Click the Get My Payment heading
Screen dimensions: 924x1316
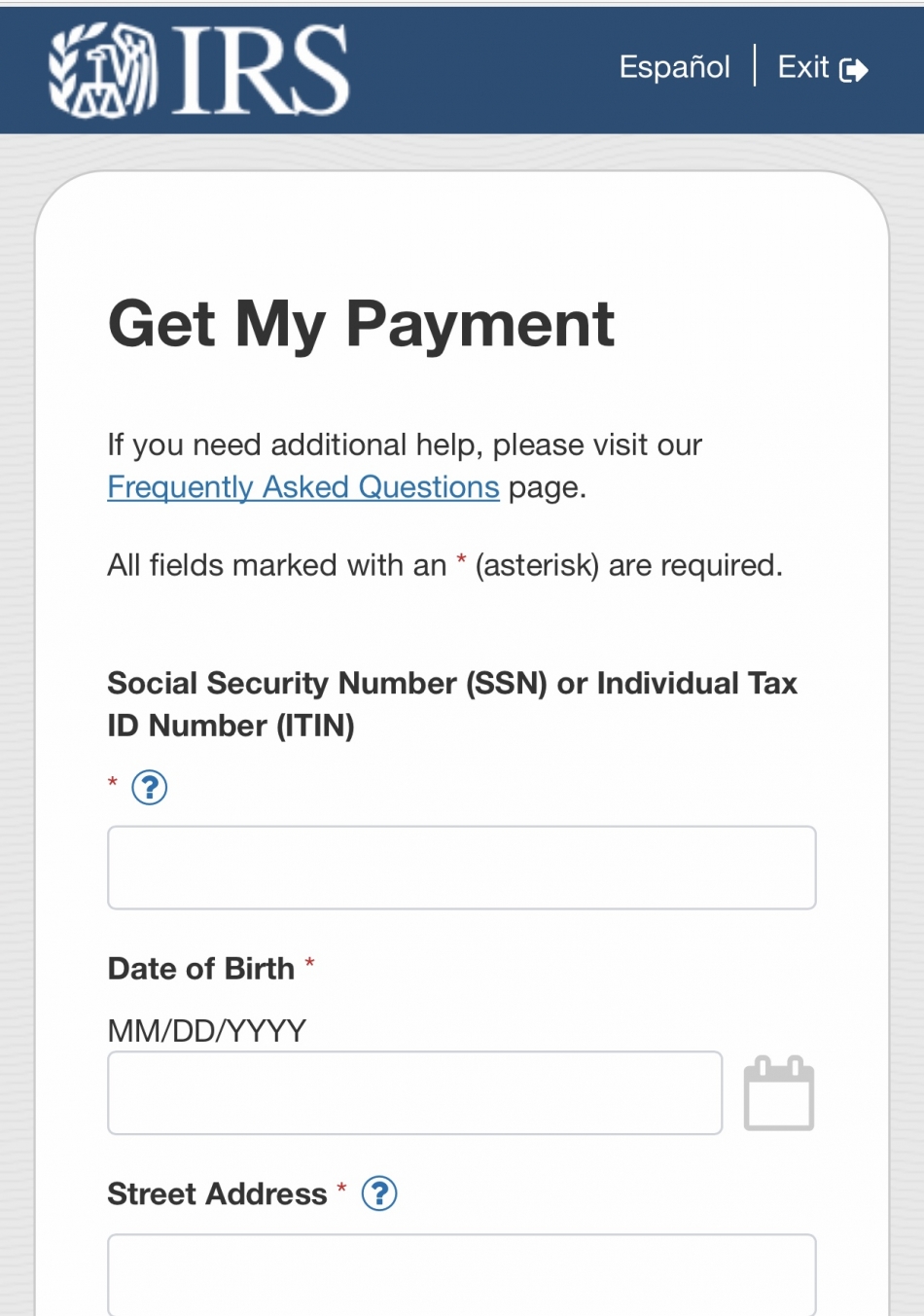point(361,323)
